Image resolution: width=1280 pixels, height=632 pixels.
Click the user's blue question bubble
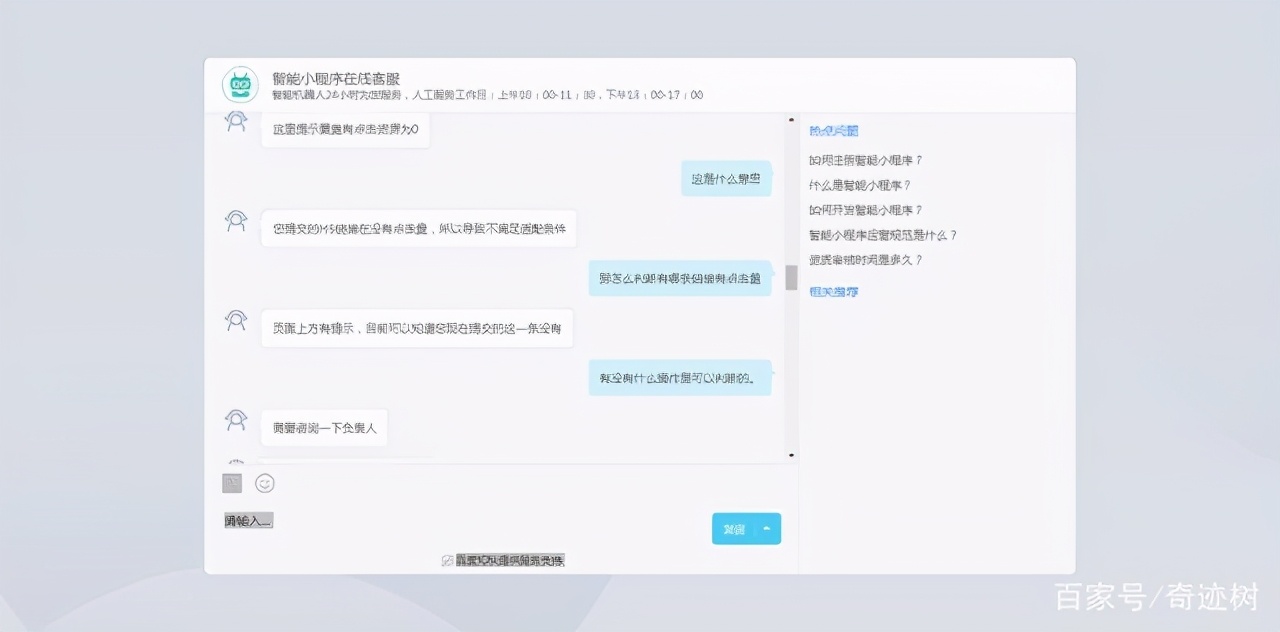[x=727, y=177]
